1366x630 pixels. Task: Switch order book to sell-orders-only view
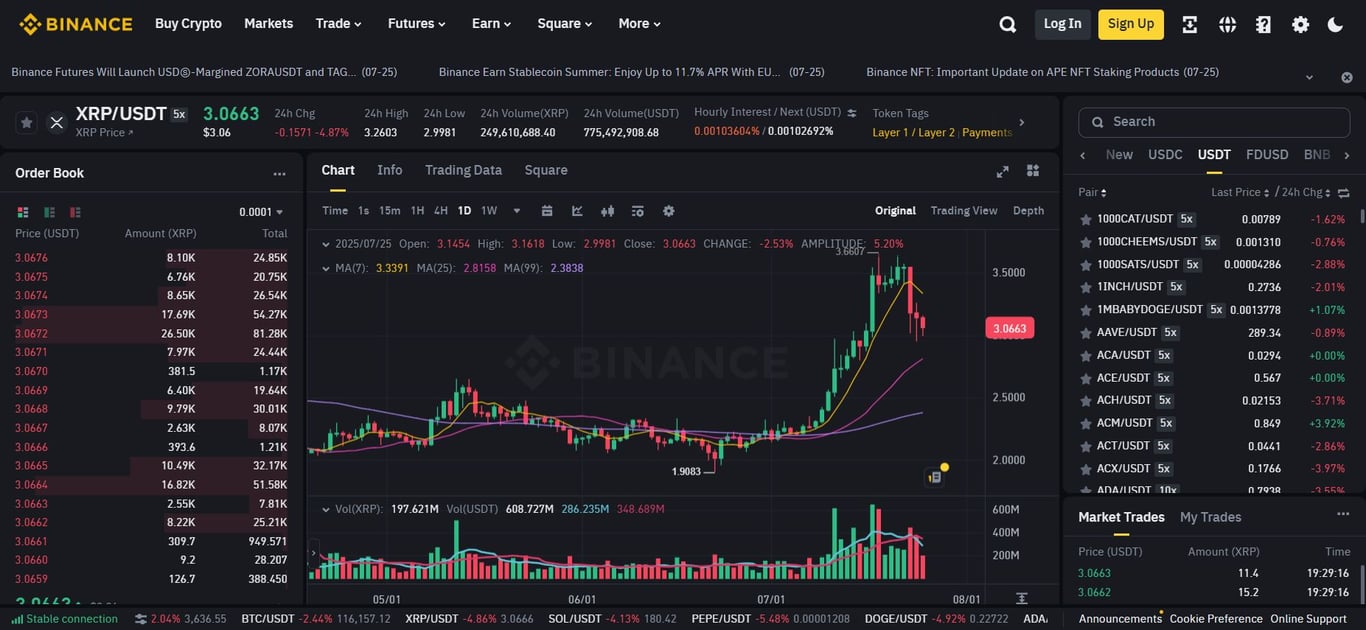coord(75,212)
